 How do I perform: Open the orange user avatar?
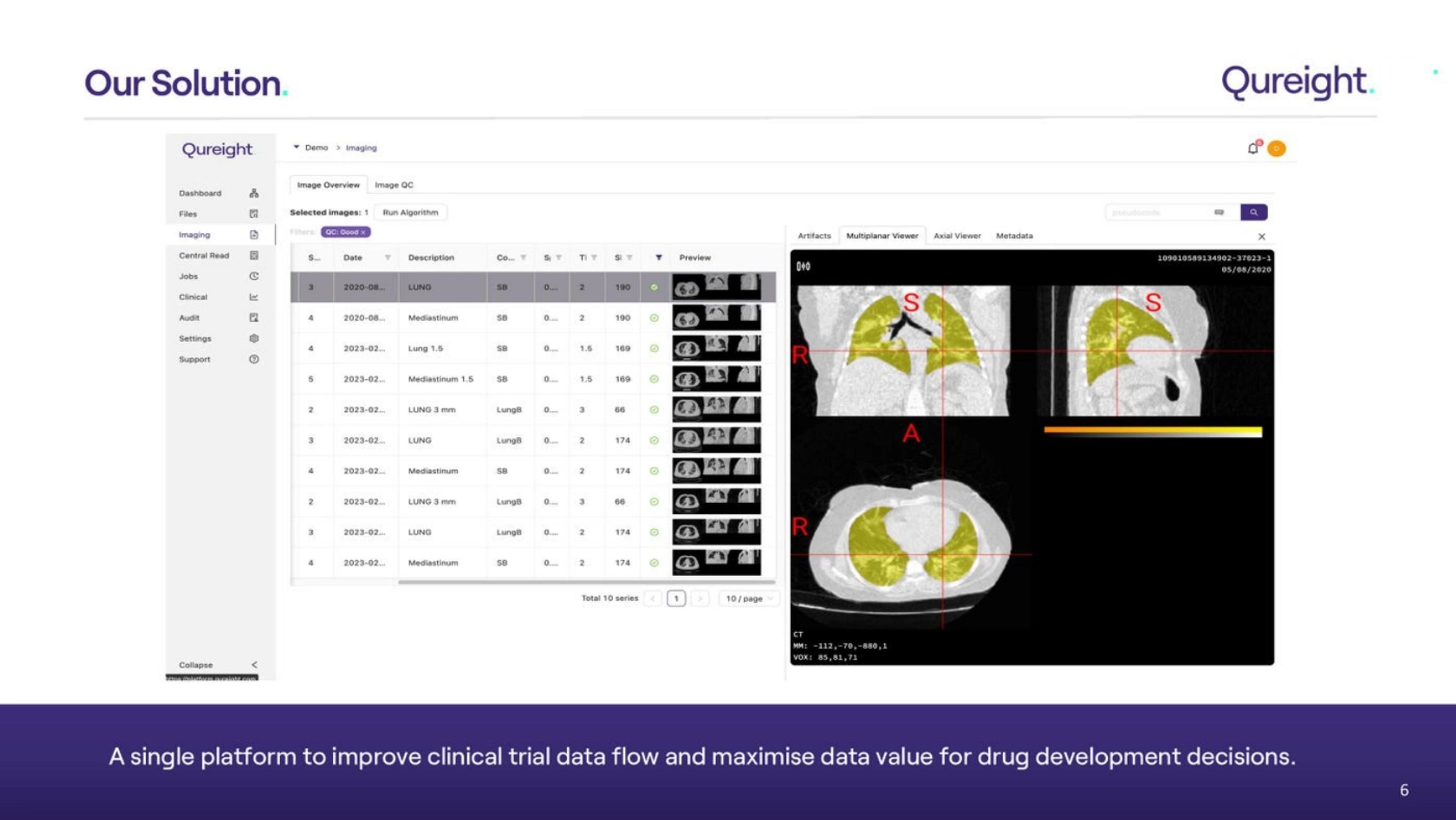(x=1276, y=149)
